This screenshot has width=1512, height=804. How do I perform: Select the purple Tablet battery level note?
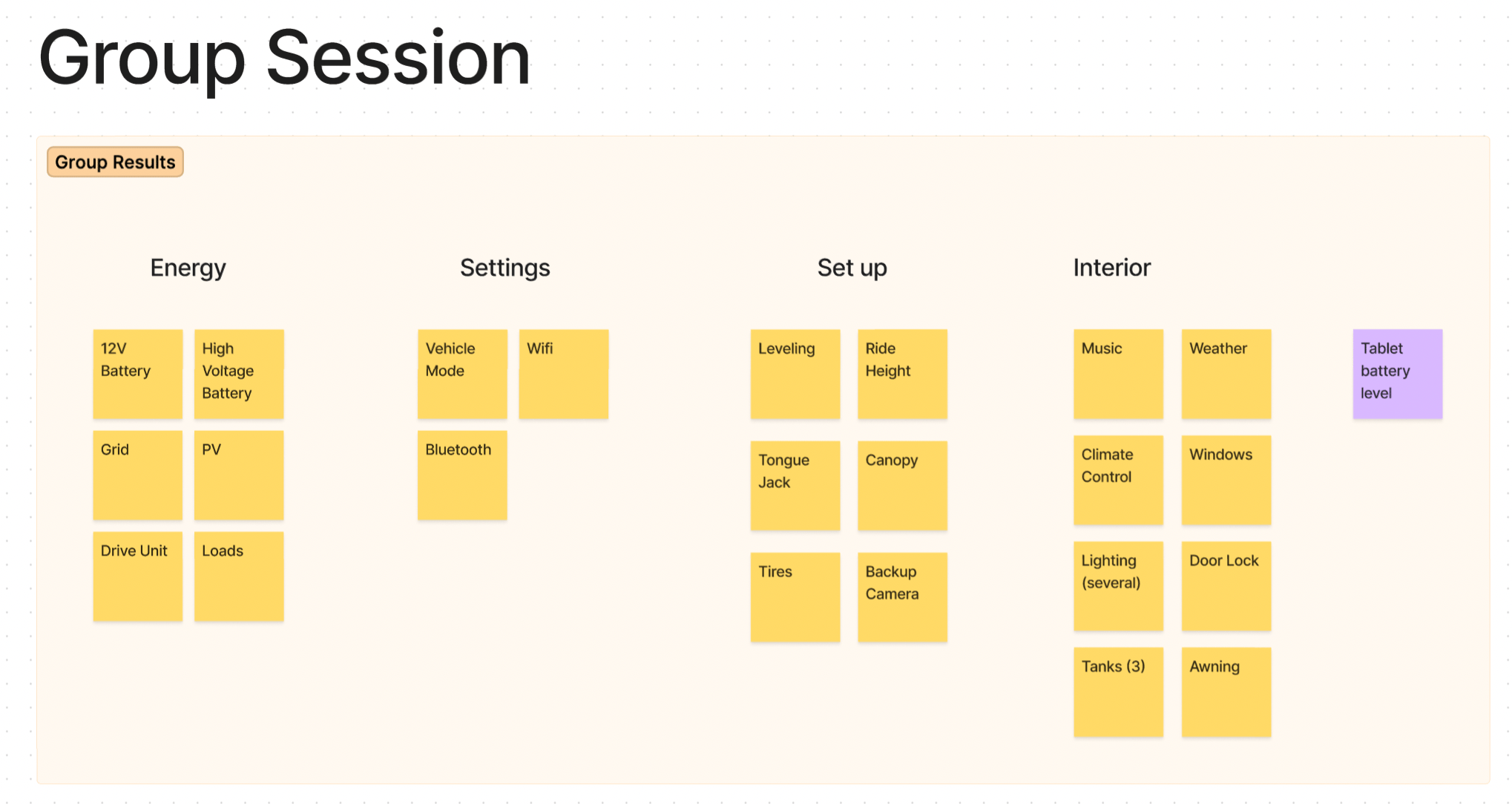(1397, 374)
